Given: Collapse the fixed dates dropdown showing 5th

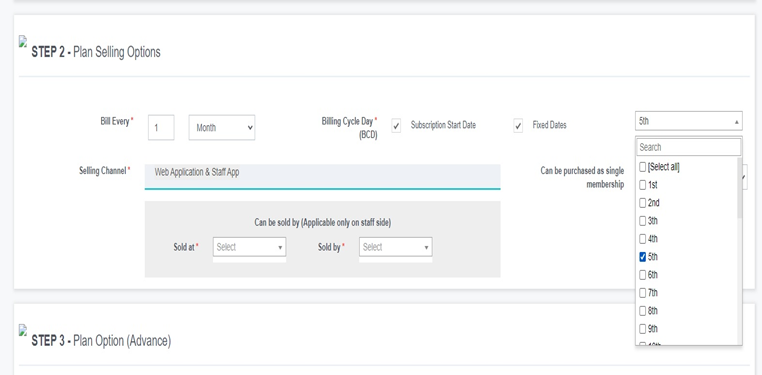Looking at the screenshot, I should (689, 121).
